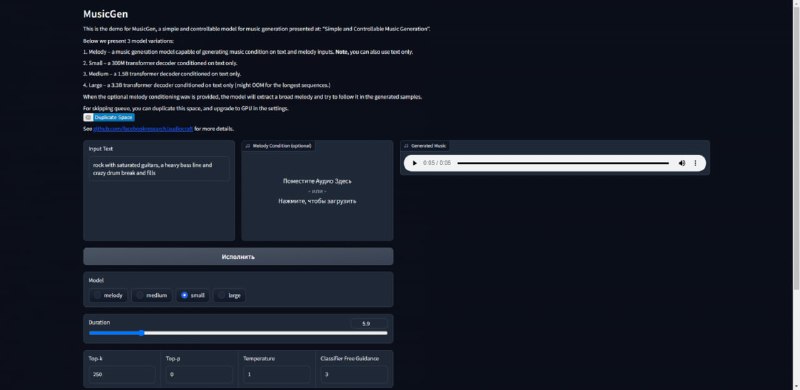This screenshot has width=800, height=390.
Task: Adjust the Duration slider
Action: pyautogui.click(x=238, y=333)
